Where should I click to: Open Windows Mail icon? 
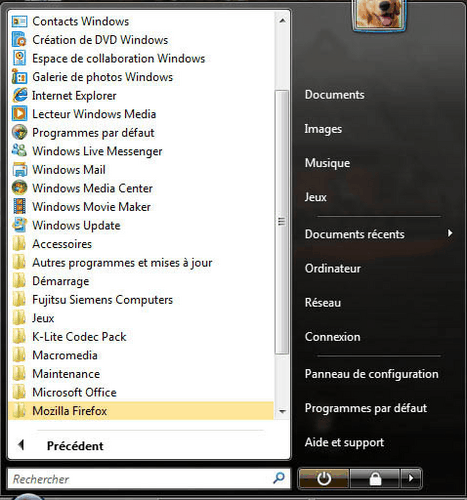point(20,169)
